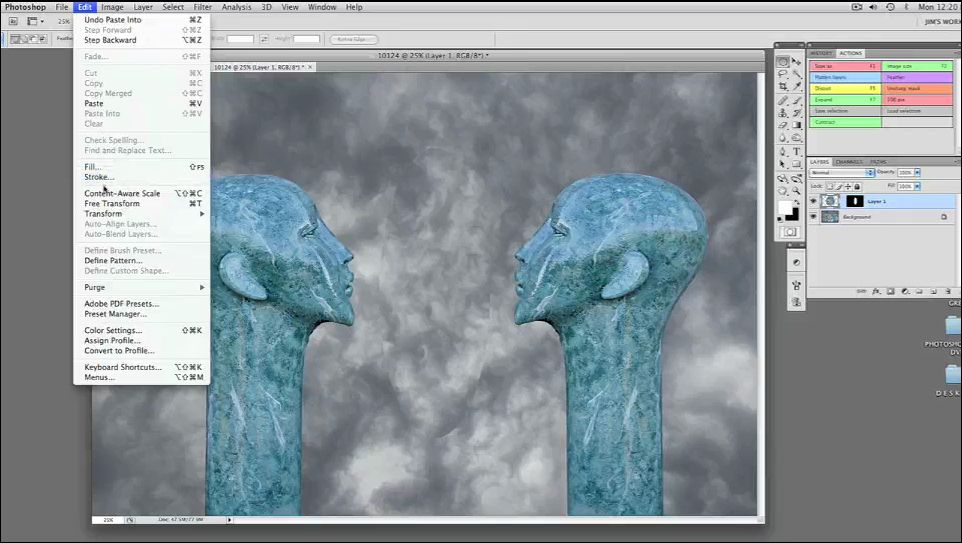Click the Layer 1 mask thumbnail
Image resolution: width=962 pixels, height=543 pixels.
[x=855, y=201]
